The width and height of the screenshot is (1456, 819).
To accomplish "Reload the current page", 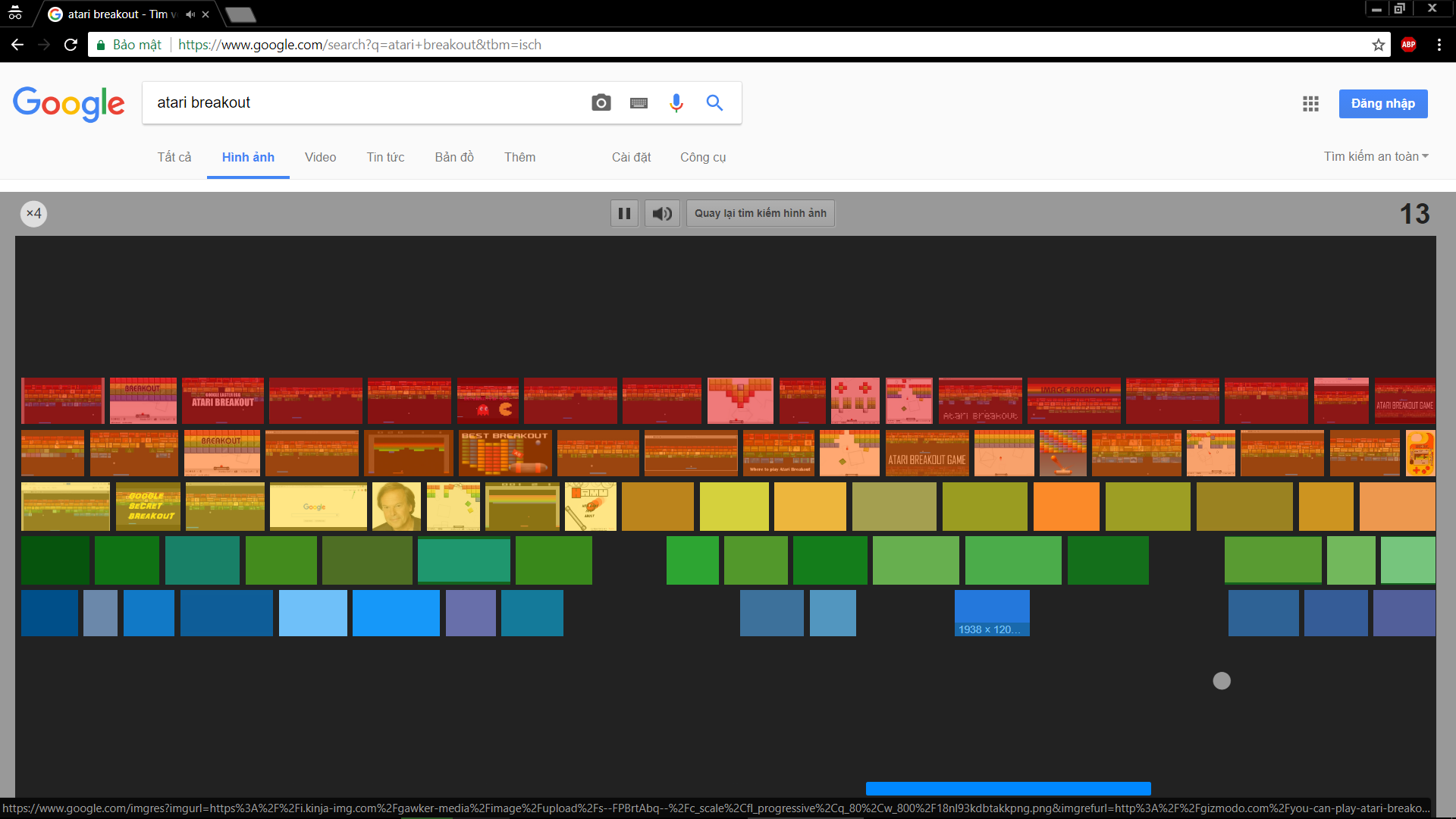I will click(x=71, y=45).
